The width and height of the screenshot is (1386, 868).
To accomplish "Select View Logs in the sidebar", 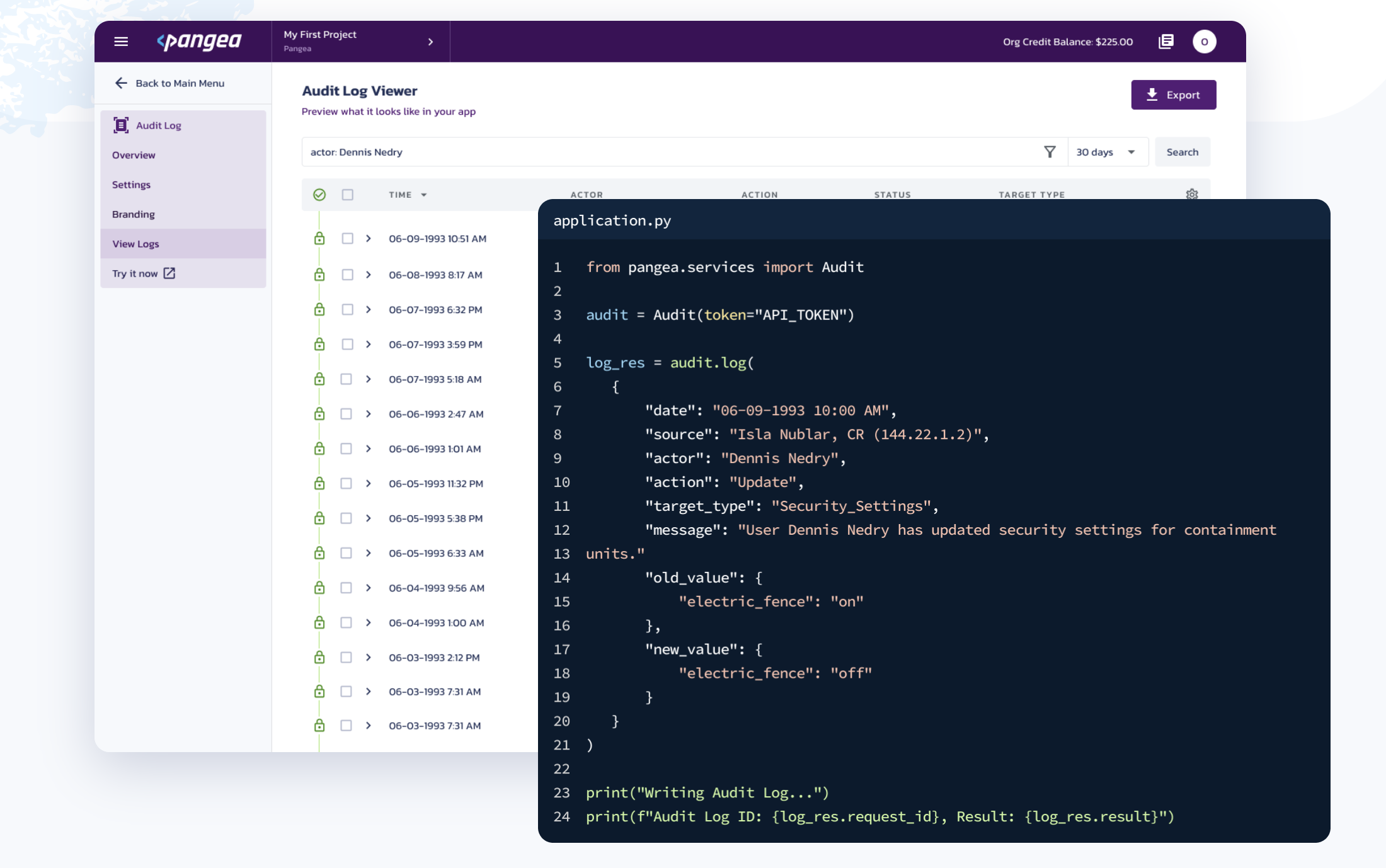I will point(183,244).
